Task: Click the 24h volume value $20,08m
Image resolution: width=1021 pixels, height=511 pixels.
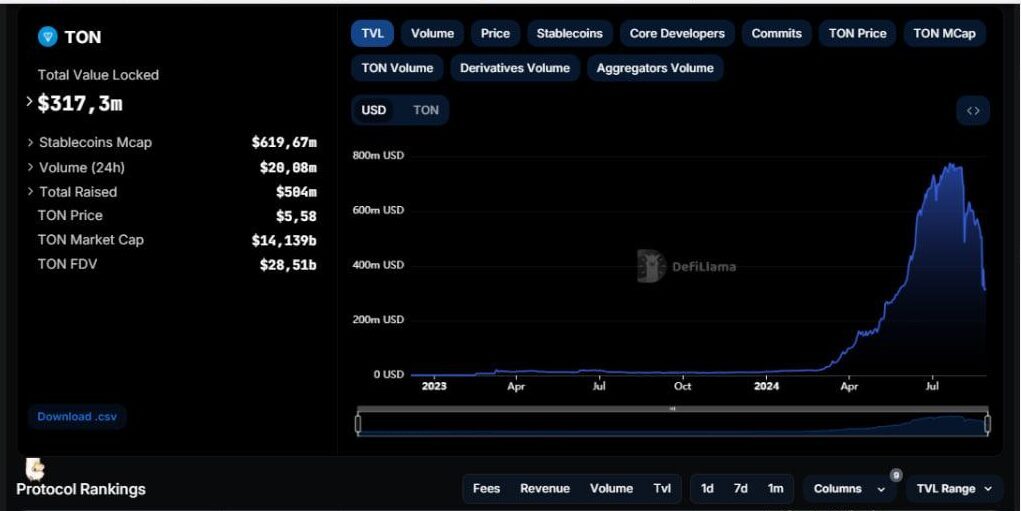Action: click(288, 167)
